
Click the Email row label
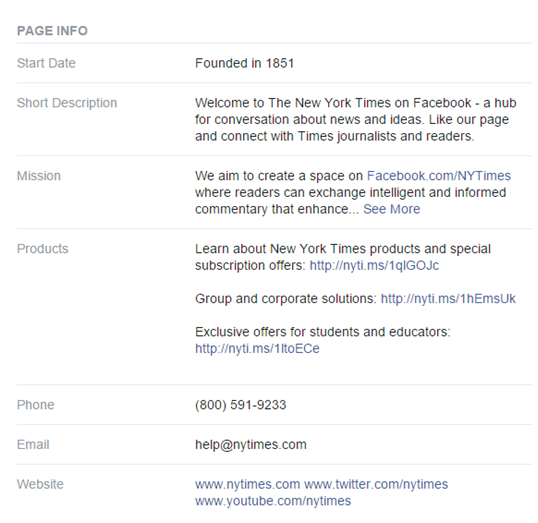[x=33, y=445]
